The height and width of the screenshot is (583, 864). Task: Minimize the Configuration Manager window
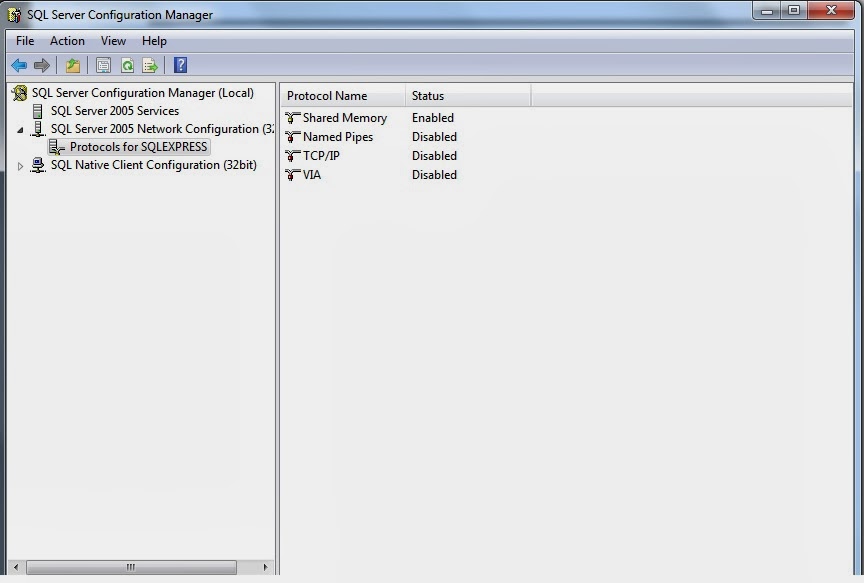click(x=766, y=10)
